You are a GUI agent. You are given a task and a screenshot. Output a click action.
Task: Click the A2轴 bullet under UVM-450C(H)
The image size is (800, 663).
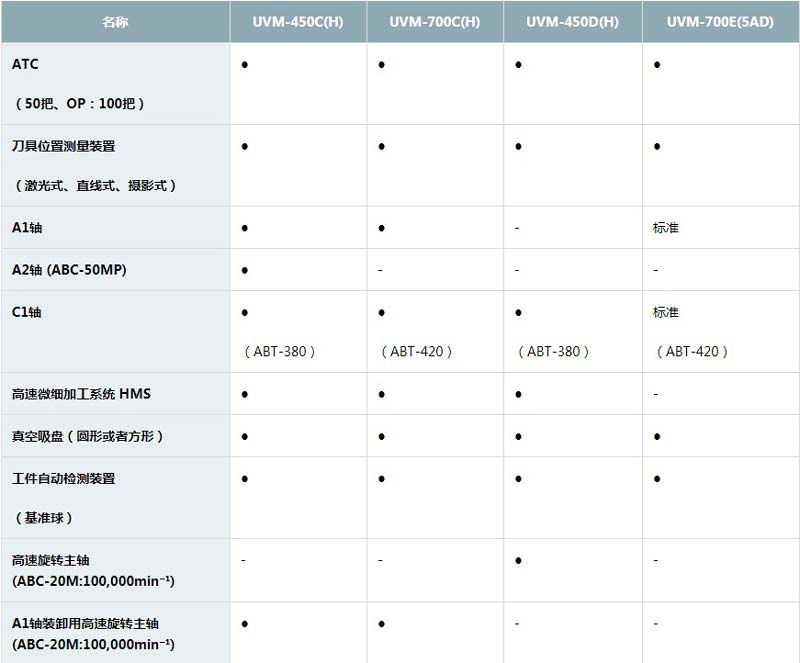(x=245, y=270)
